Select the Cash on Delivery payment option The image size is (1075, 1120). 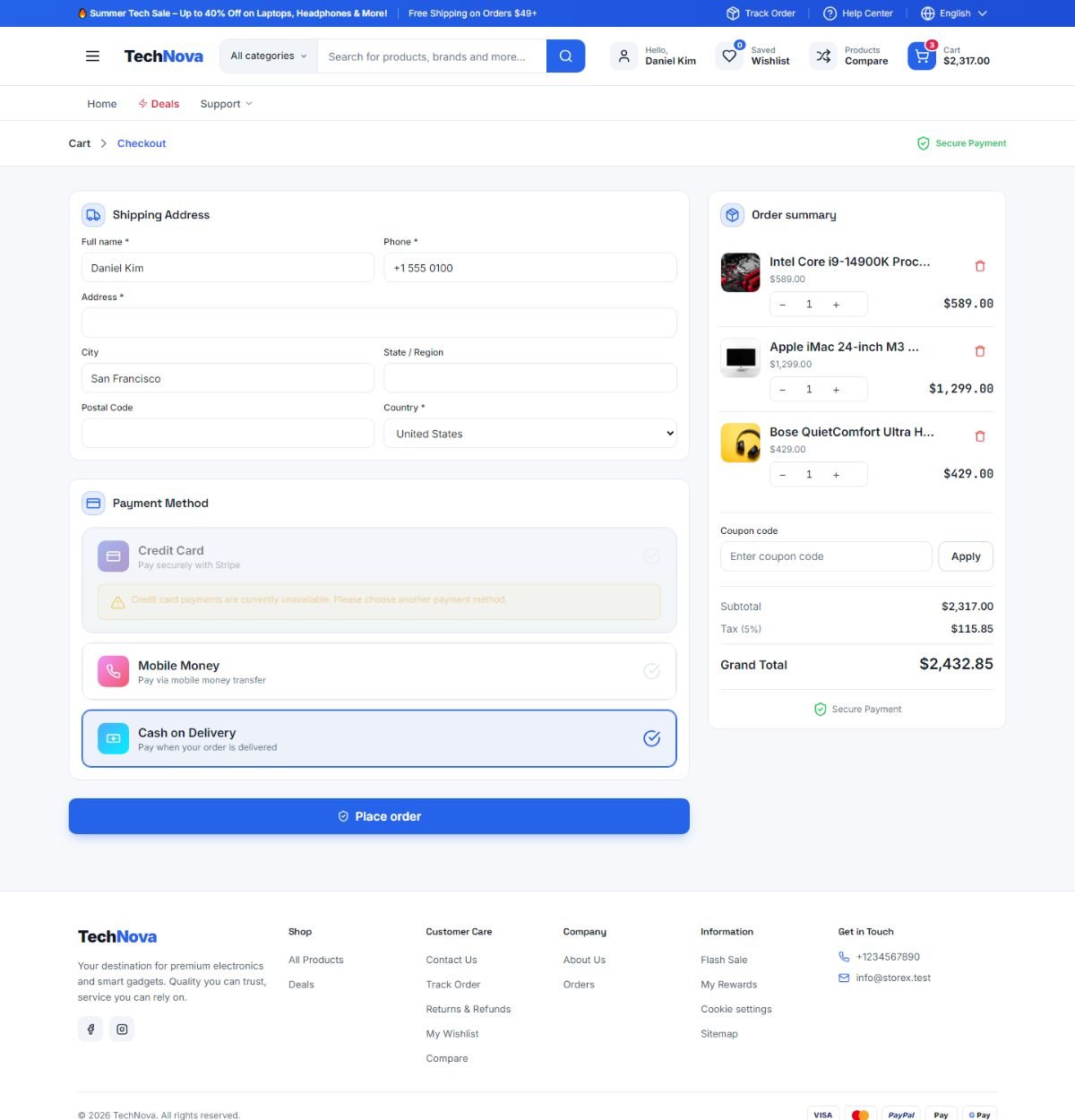pos(379,738)
